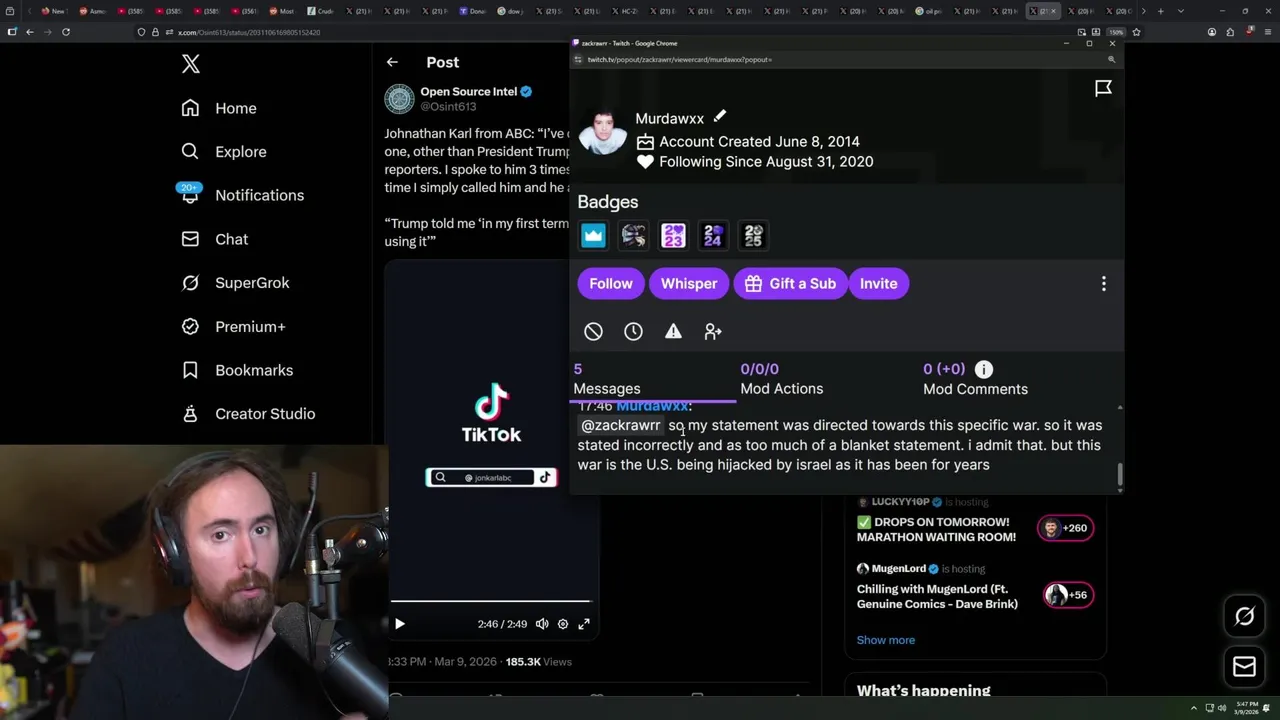The height and width of the screenshot is (720, 1280).
Task: Click the bookmark star in address bar
Action: (1136, 32)
